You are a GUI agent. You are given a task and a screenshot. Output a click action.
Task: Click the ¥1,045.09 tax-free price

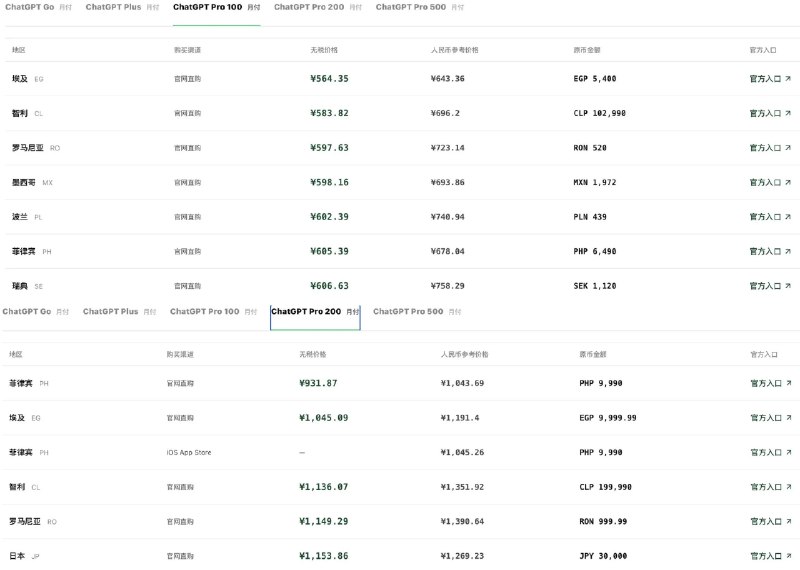click(323, 418)
